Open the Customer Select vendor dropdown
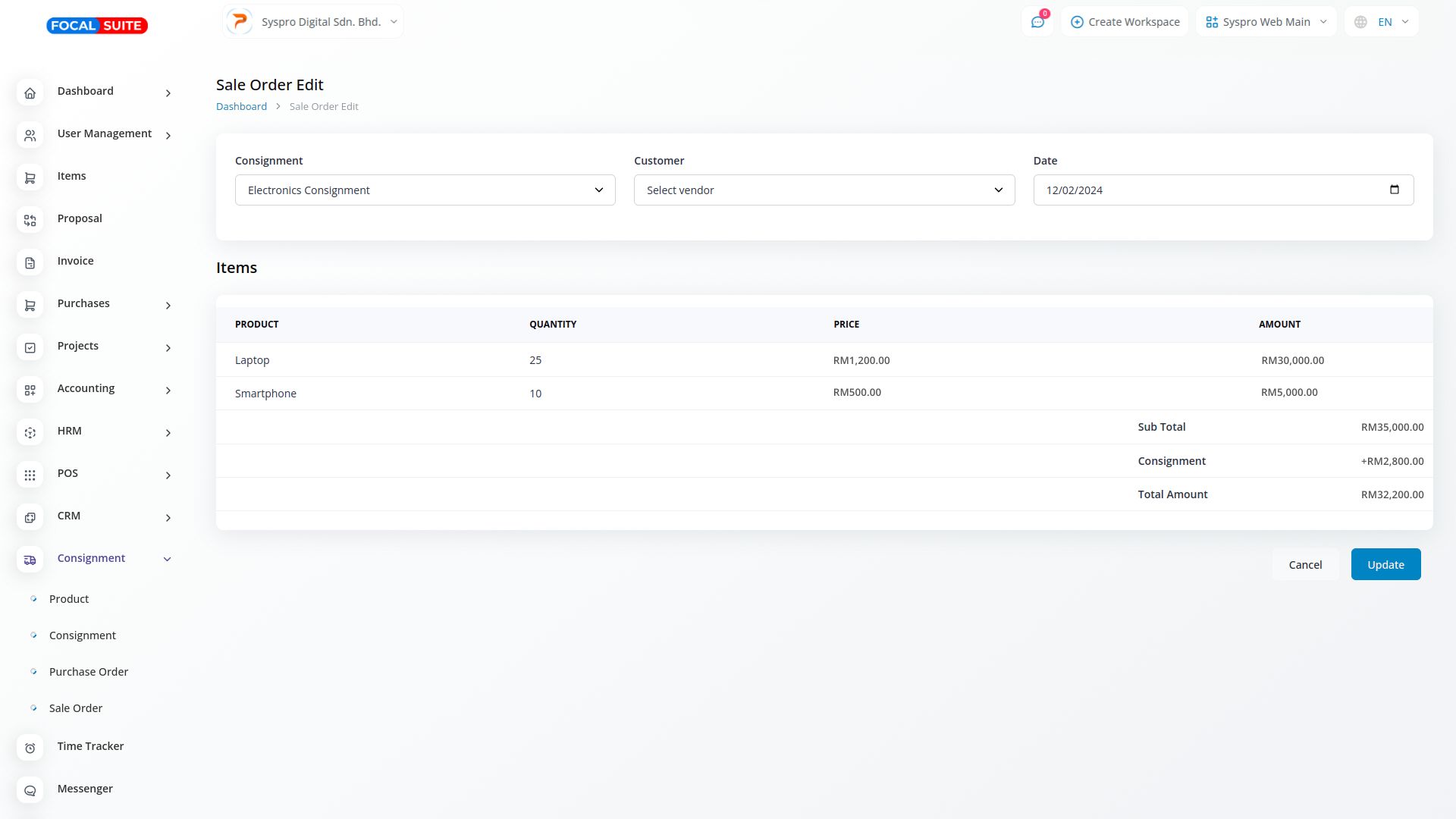This screenshot has height=819, width=1456. (x=824, y=190)
